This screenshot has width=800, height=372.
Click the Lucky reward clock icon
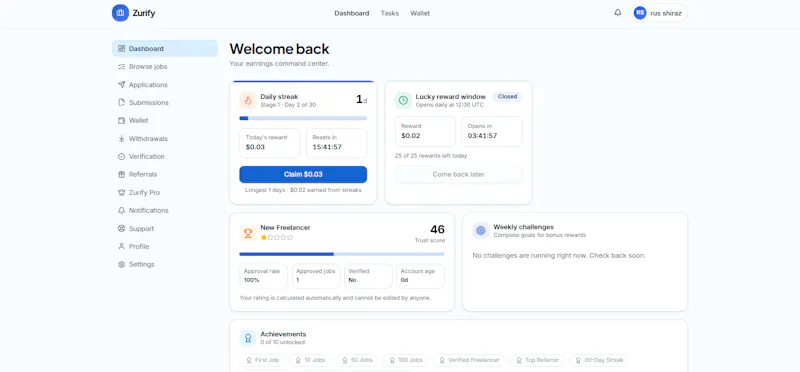click(403, 101)
